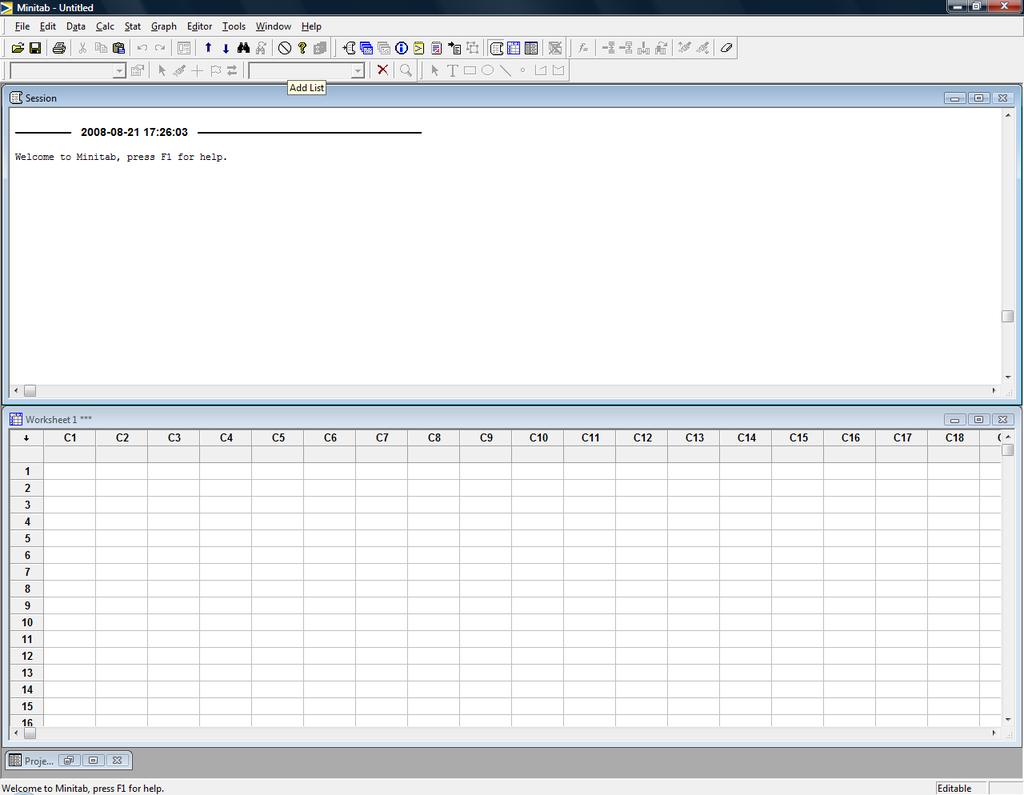This screenshot has height=795, width=1024.
Task: Open the Window menu
Action: [x=273, y=26]
